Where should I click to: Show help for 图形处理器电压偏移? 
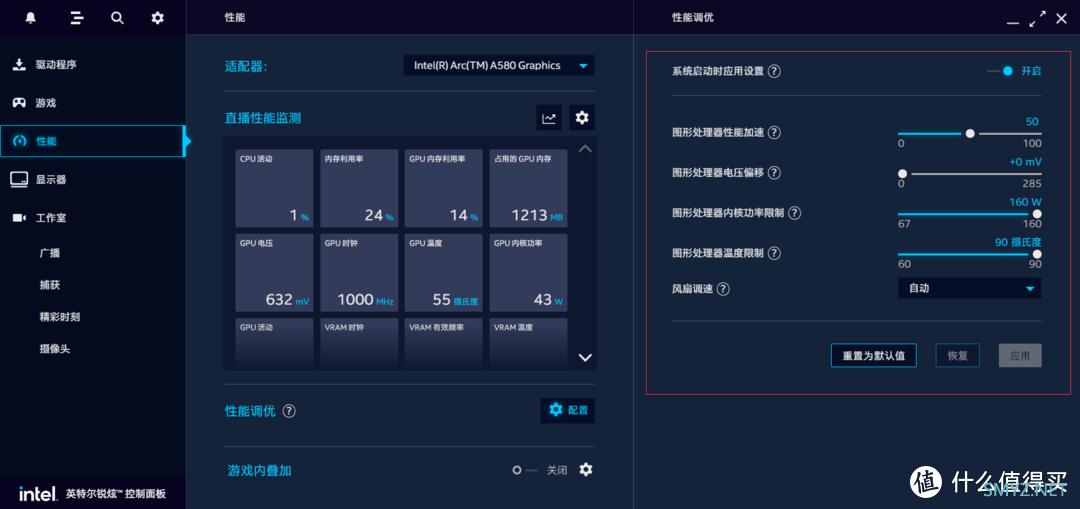(x=774, y=172)
